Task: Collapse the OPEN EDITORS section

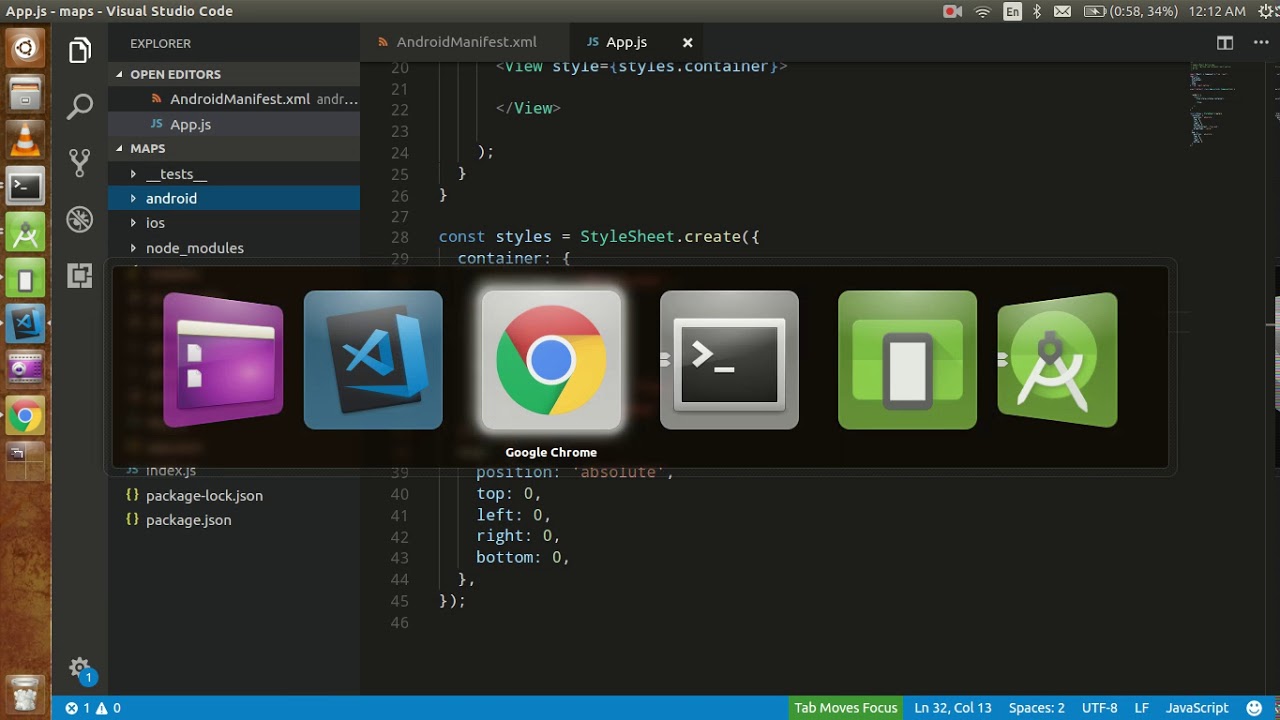Action: click(x=234, y=74)
